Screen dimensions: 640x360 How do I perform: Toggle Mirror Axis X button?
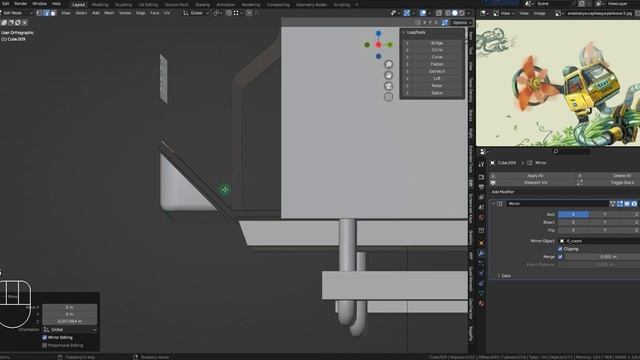tap(573, 214)
